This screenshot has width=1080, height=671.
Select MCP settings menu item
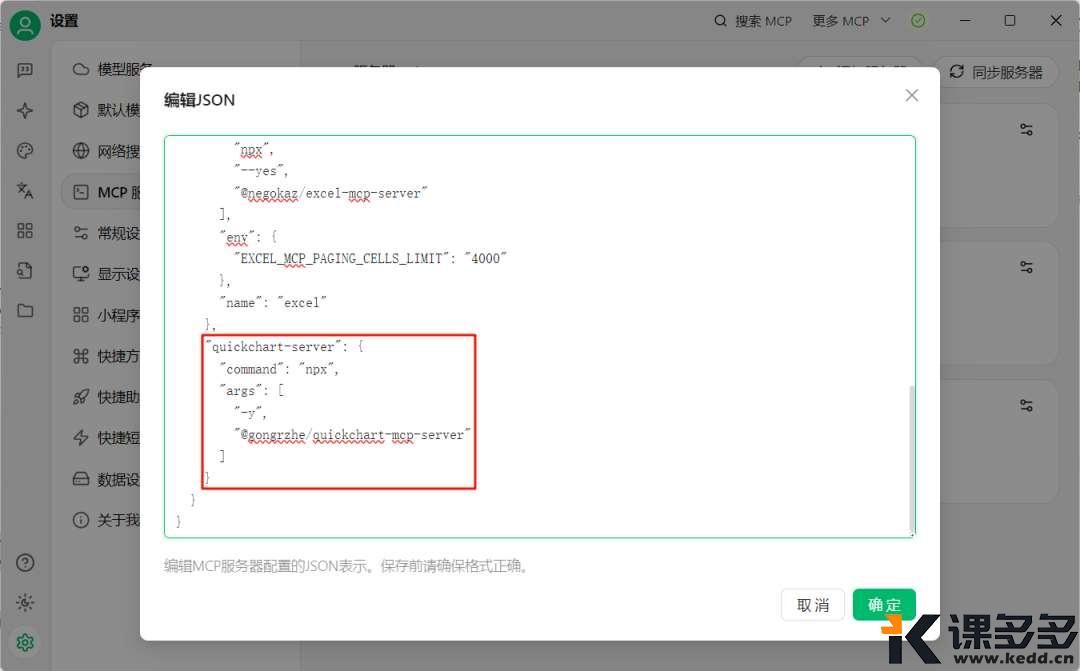pos(101,192)
